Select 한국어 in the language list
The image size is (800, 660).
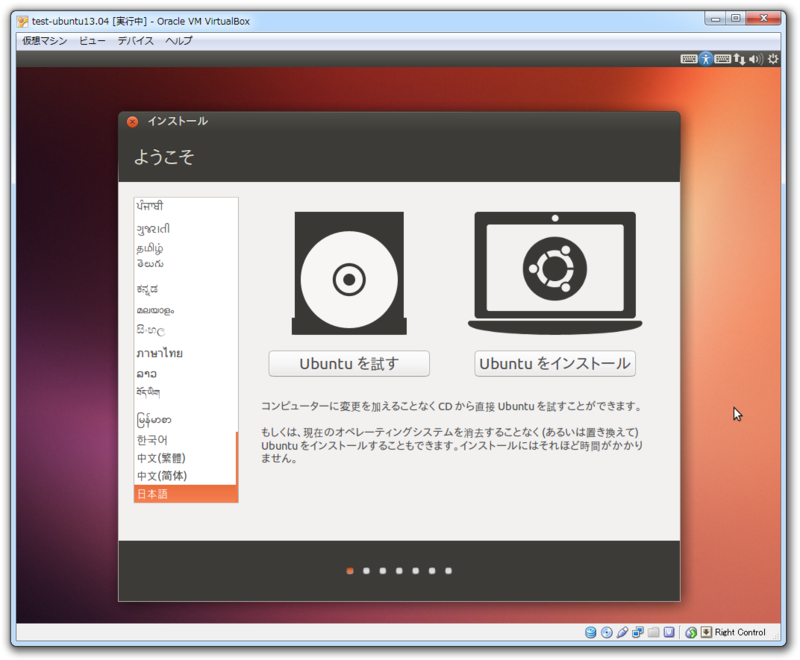click(185, 440)
